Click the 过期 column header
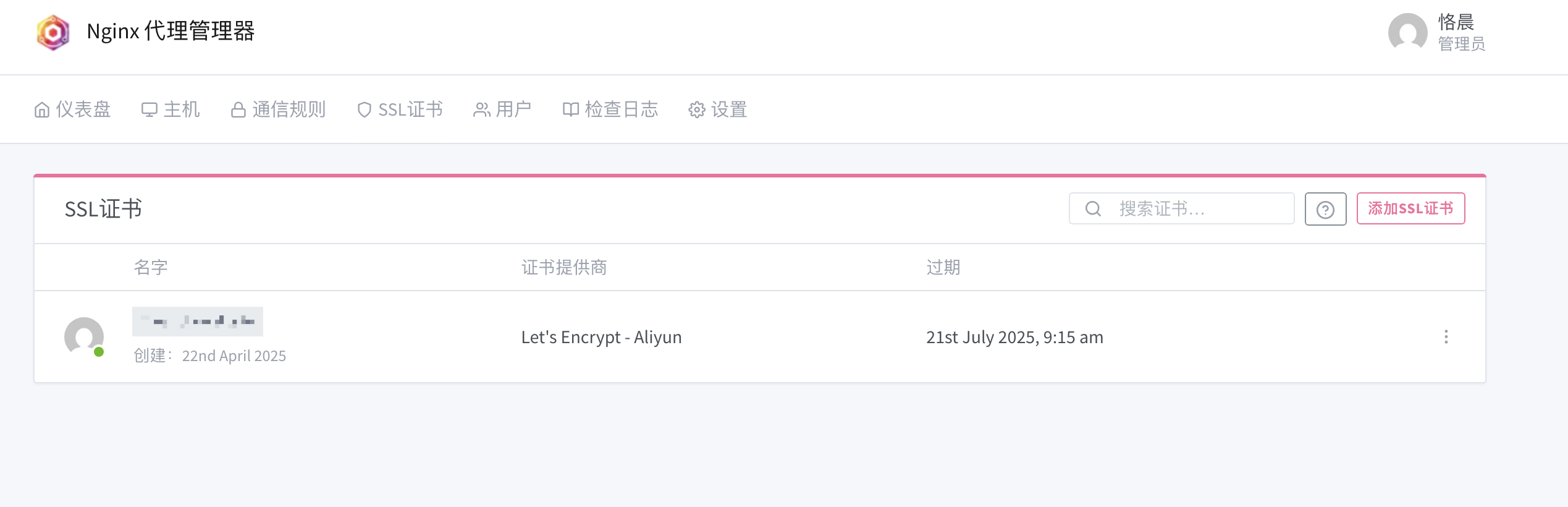 click(x=943, y=268)
